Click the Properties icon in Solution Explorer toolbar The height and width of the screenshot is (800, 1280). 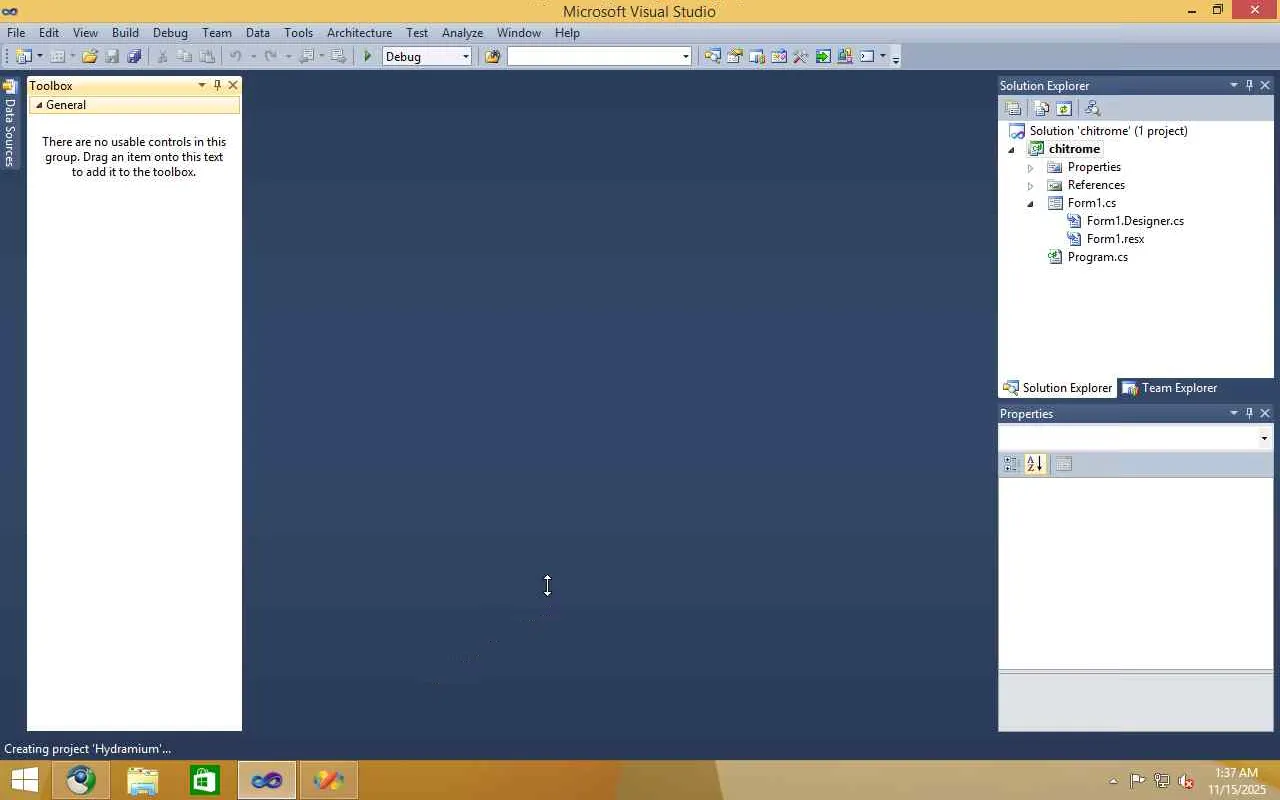1013,108
